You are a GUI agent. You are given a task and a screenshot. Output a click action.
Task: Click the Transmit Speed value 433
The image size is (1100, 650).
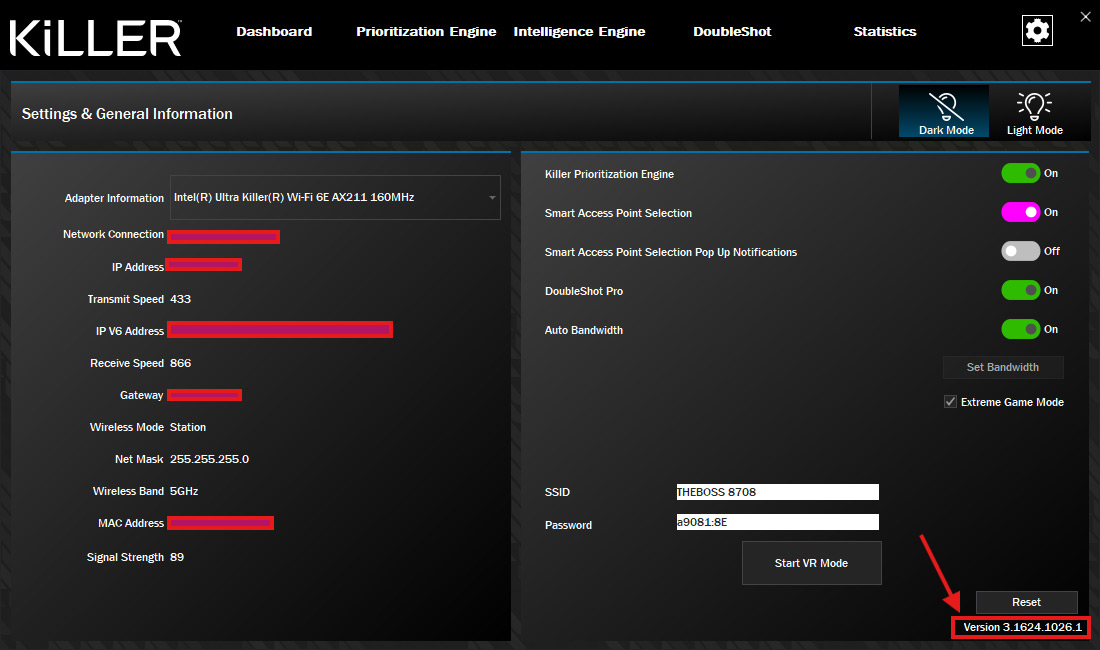[x=180, y=299]
